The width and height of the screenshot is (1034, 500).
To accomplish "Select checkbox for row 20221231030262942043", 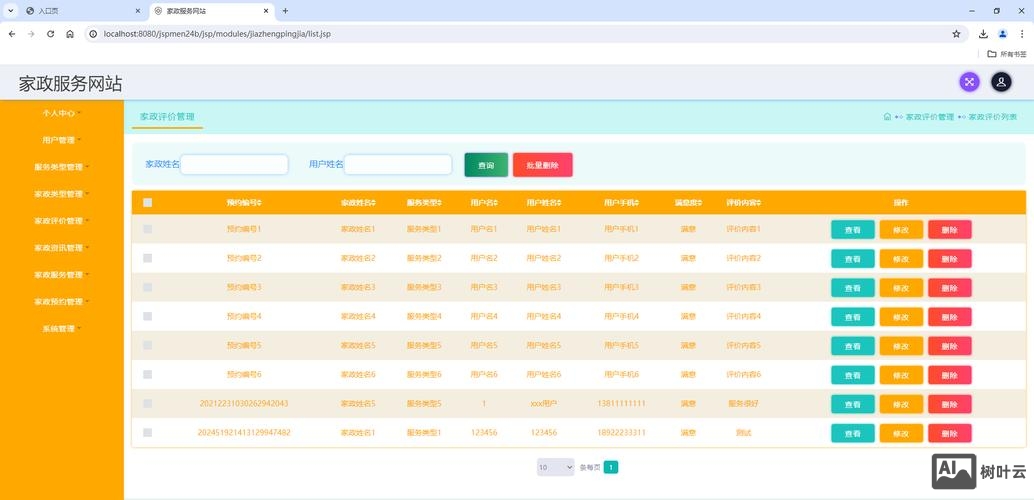I will [x=148, y=403].
